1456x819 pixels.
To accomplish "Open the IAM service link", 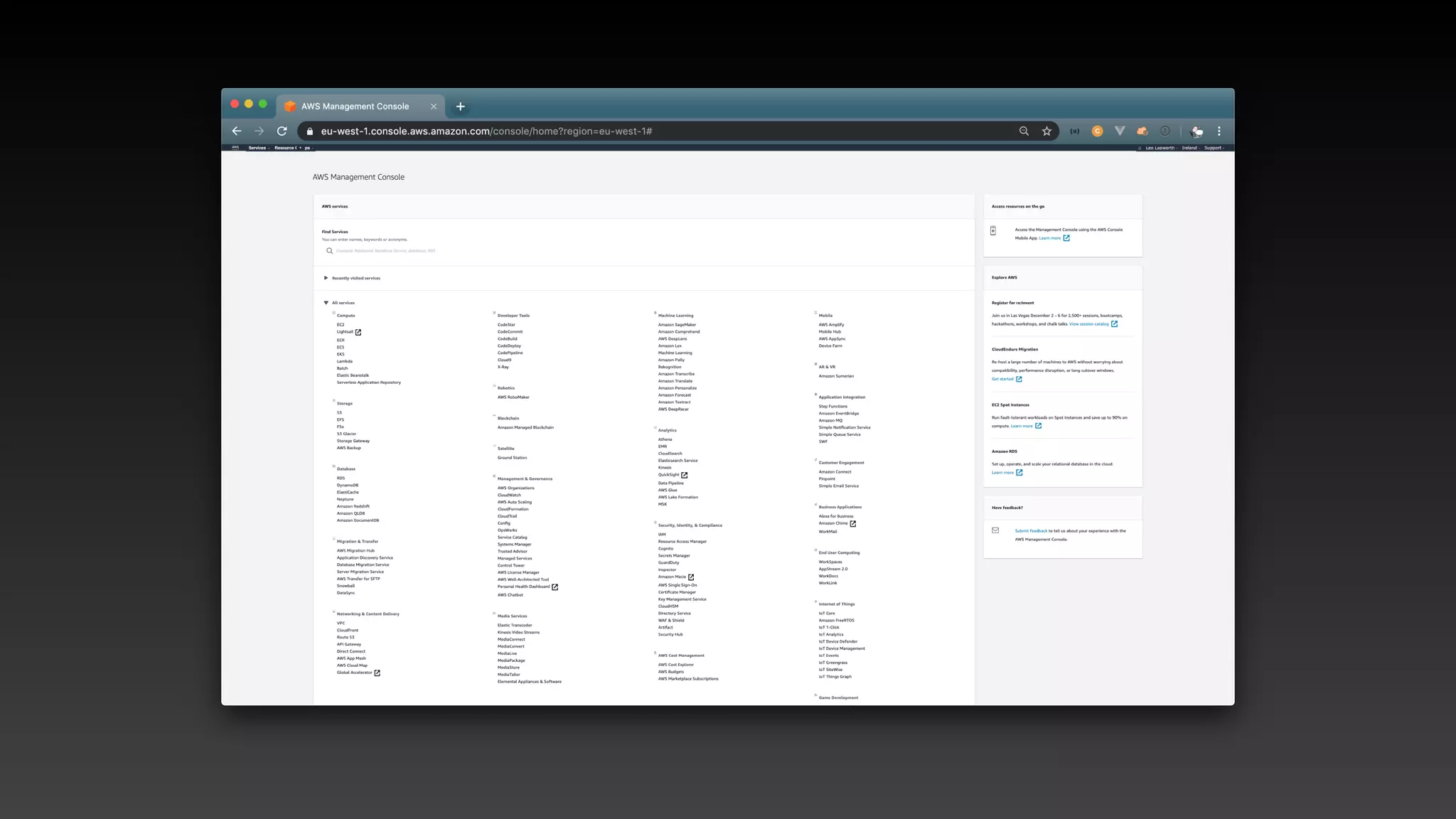I will pos(662,535).
